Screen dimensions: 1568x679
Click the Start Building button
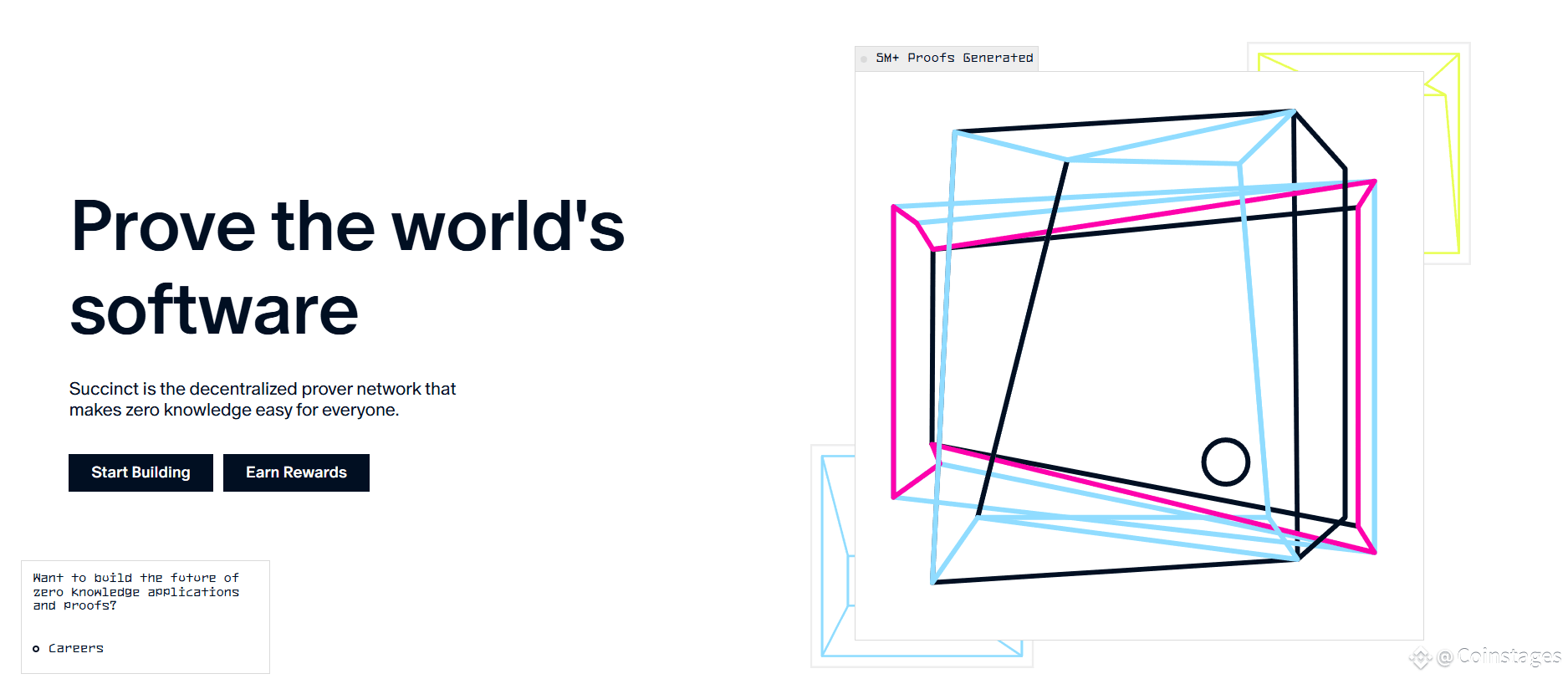click(x=140, y=472)
